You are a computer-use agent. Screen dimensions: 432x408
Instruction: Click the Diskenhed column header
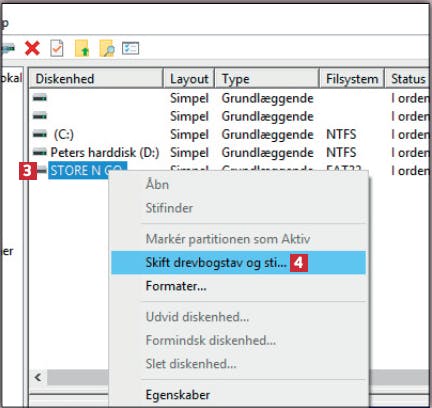[x=96, y=79]
